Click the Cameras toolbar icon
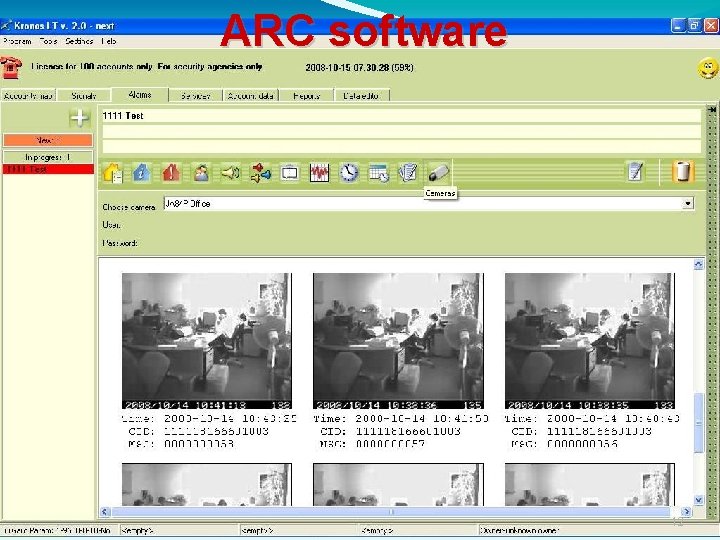Viewport: 720px width, 540px height. coord(438,173)
